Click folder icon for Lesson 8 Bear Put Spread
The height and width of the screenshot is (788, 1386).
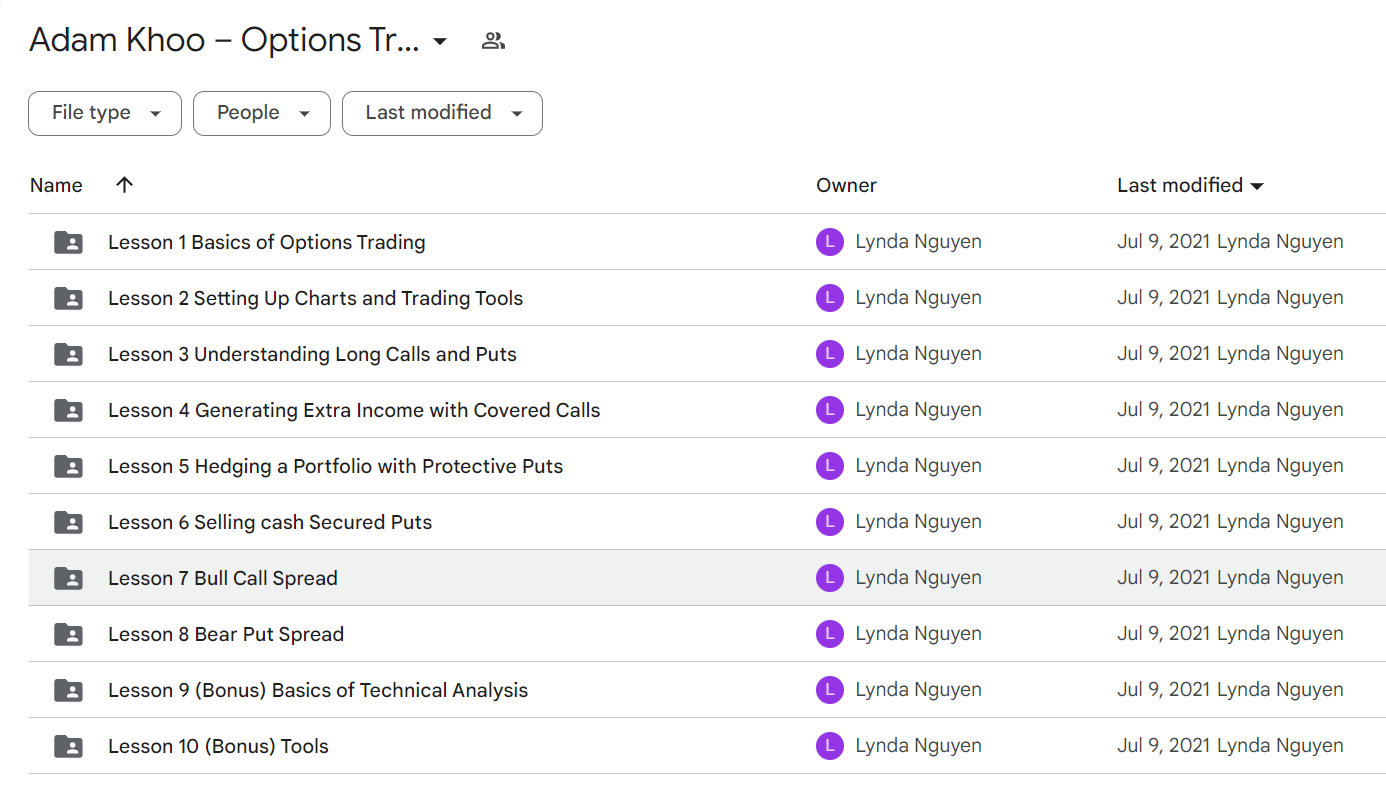pyautogui.click(x=68, y=634)
